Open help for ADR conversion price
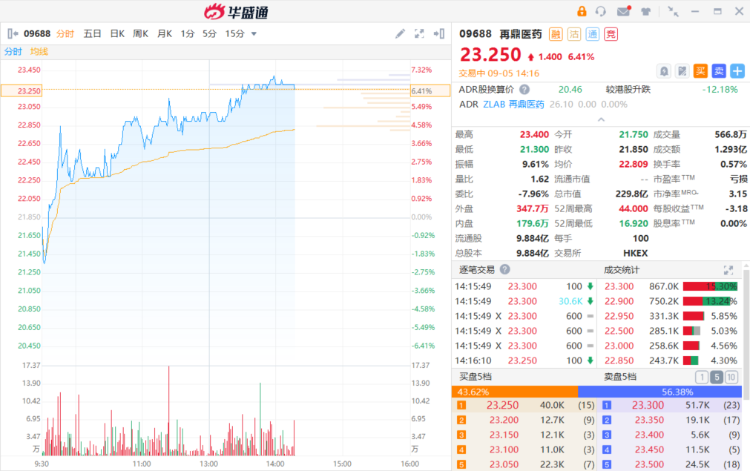 tap(525, 89)
